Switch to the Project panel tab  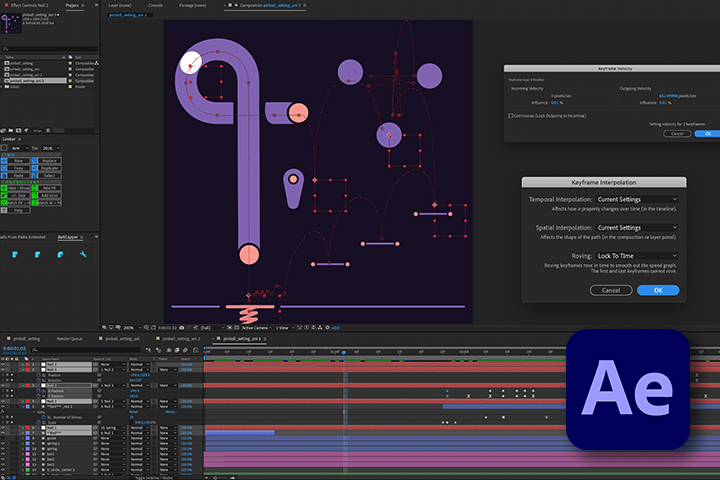(x=72, y=6)
